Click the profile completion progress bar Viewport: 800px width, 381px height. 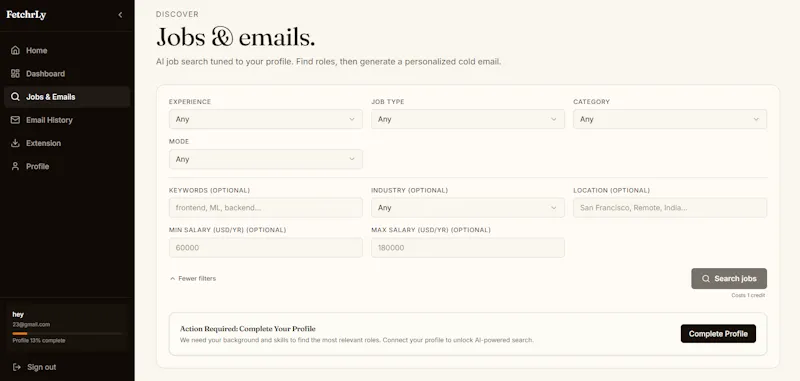tap(67, 333)
